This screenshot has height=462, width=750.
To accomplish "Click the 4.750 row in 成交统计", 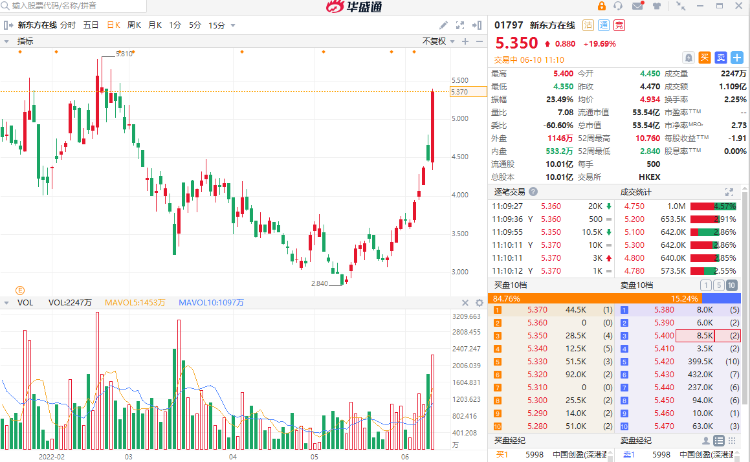I will tap(680, 206).
